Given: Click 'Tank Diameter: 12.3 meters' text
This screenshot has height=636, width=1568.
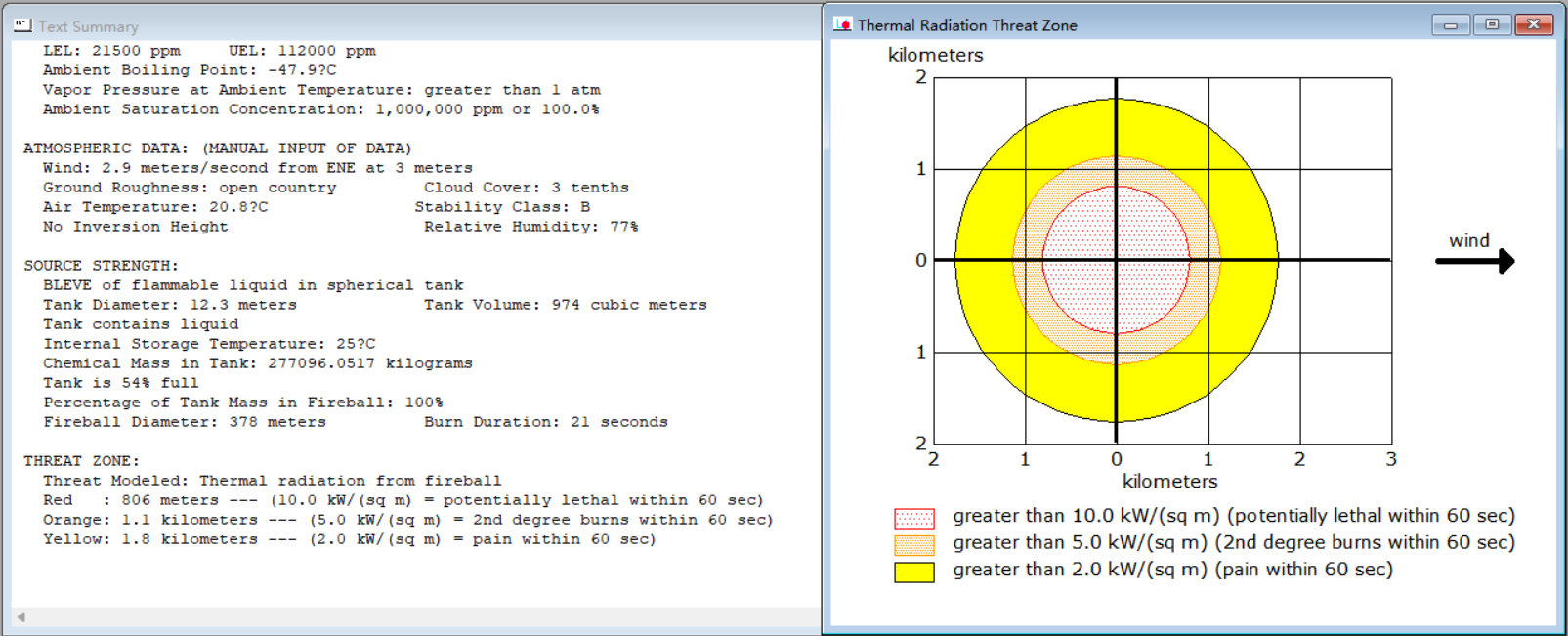Looking at the screenshot, I should pos(170,305).
